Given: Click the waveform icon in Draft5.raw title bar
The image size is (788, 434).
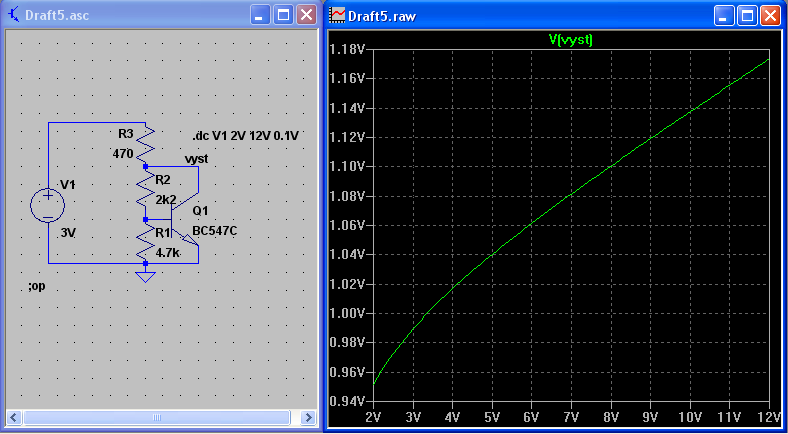Looking at the screenshot, I should click(x=337, y=15).
